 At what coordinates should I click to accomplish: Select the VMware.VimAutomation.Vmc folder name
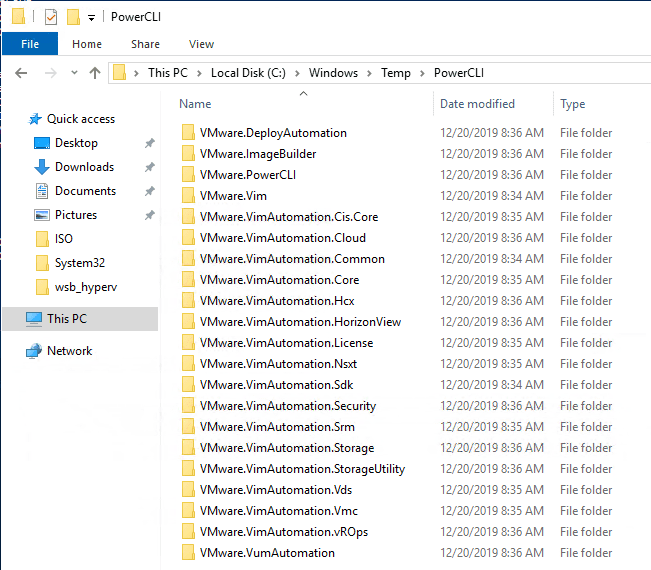(279, 511)
